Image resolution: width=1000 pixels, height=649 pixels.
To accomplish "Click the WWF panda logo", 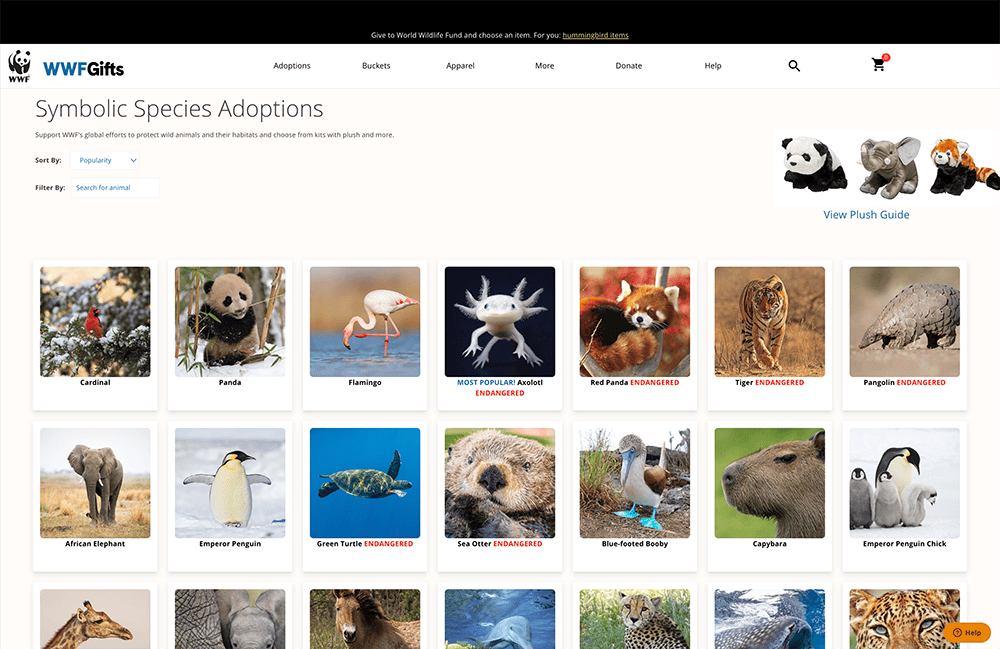I will (18, 65).
